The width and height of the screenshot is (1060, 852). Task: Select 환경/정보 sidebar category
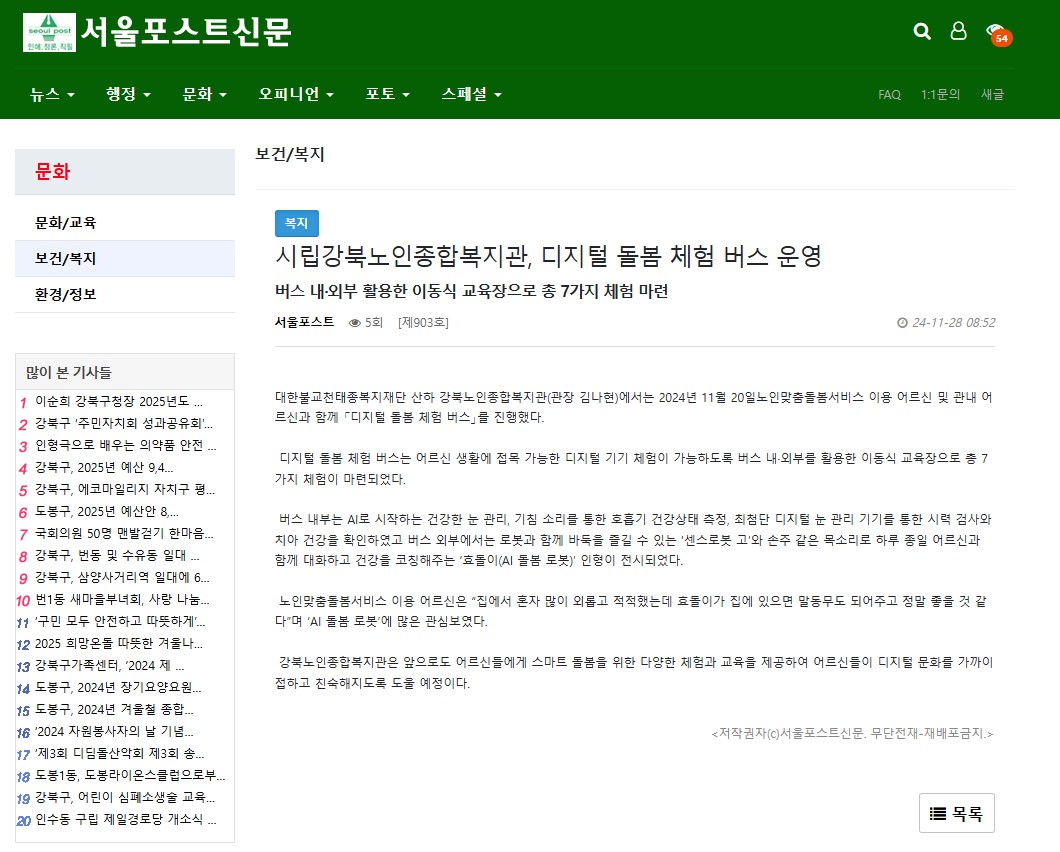[66, 294]
